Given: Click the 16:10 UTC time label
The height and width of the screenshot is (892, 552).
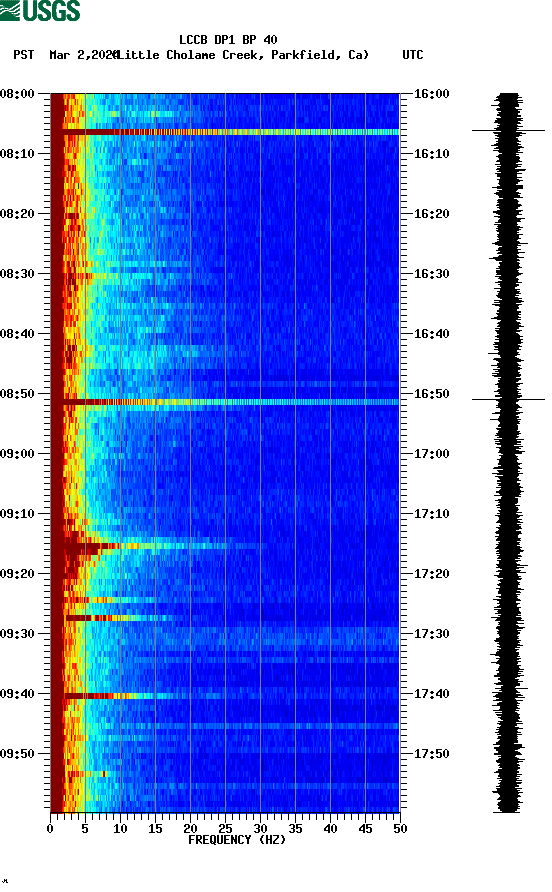Looking at the screenshot, I should pyautogui.click(x=431, y=154).
